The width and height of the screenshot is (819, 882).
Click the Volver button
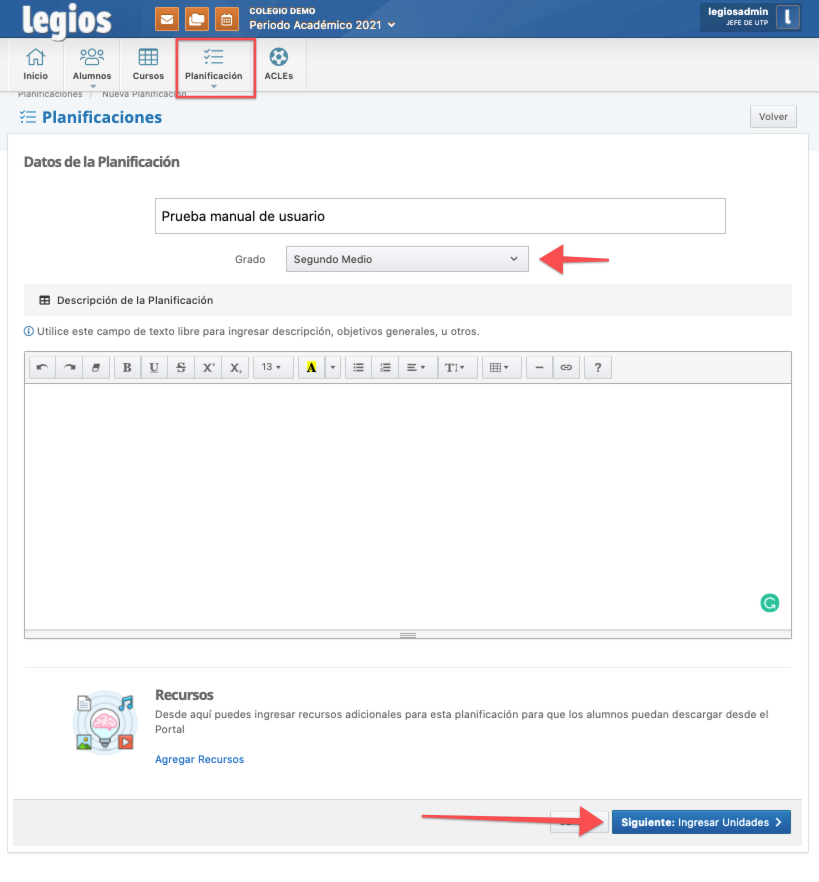(773, 117)
